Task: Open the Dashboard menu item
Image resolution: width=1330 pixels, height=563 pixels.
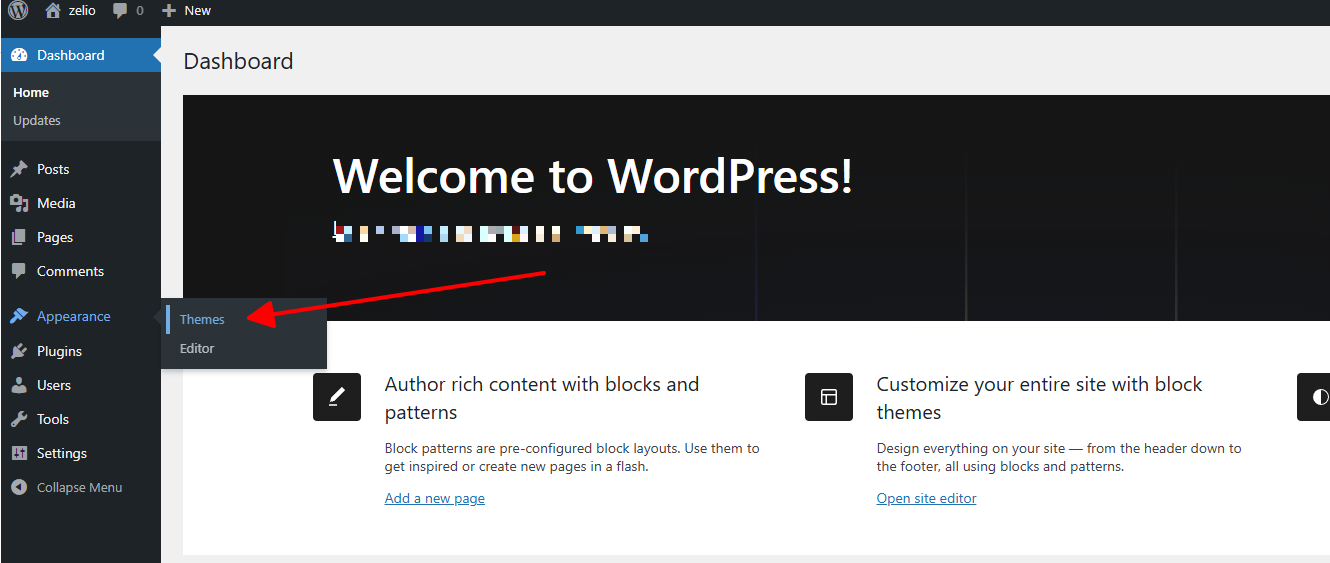Action: [80, 55]
